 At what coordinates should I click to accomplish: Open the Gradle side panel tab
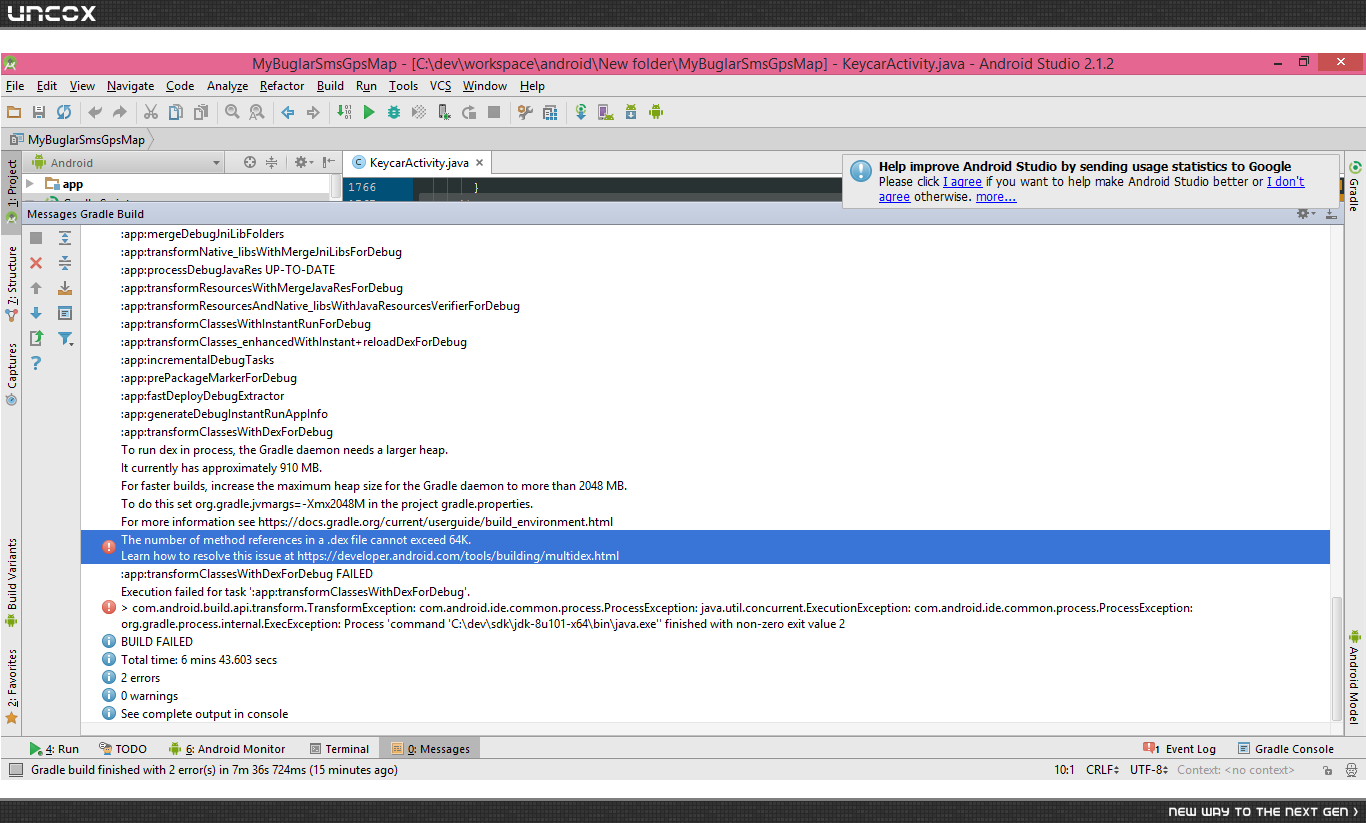coord(1354,186)
